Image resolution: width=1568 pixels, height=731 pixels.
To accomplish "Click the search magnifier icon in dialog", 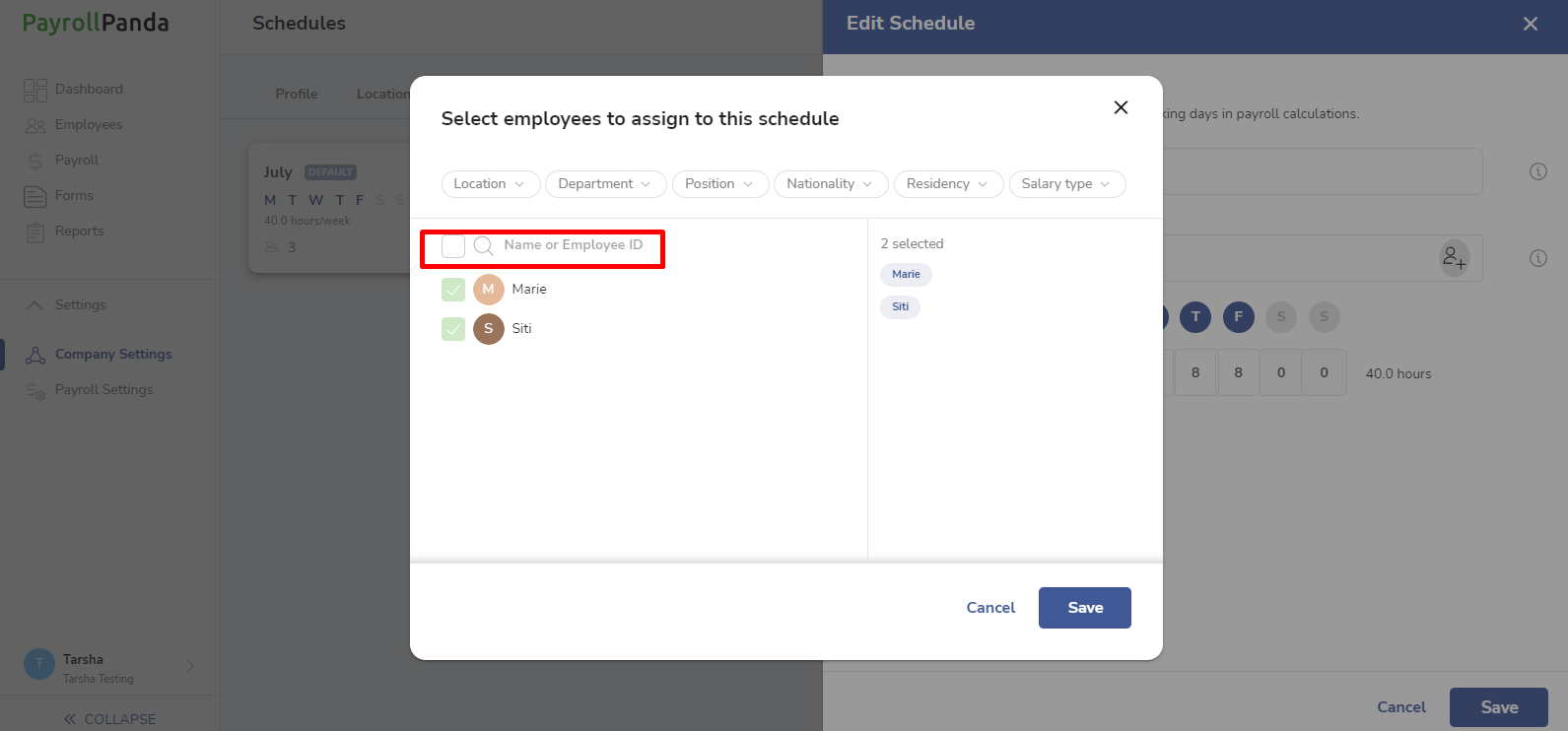I will click(x=483, y=245).
